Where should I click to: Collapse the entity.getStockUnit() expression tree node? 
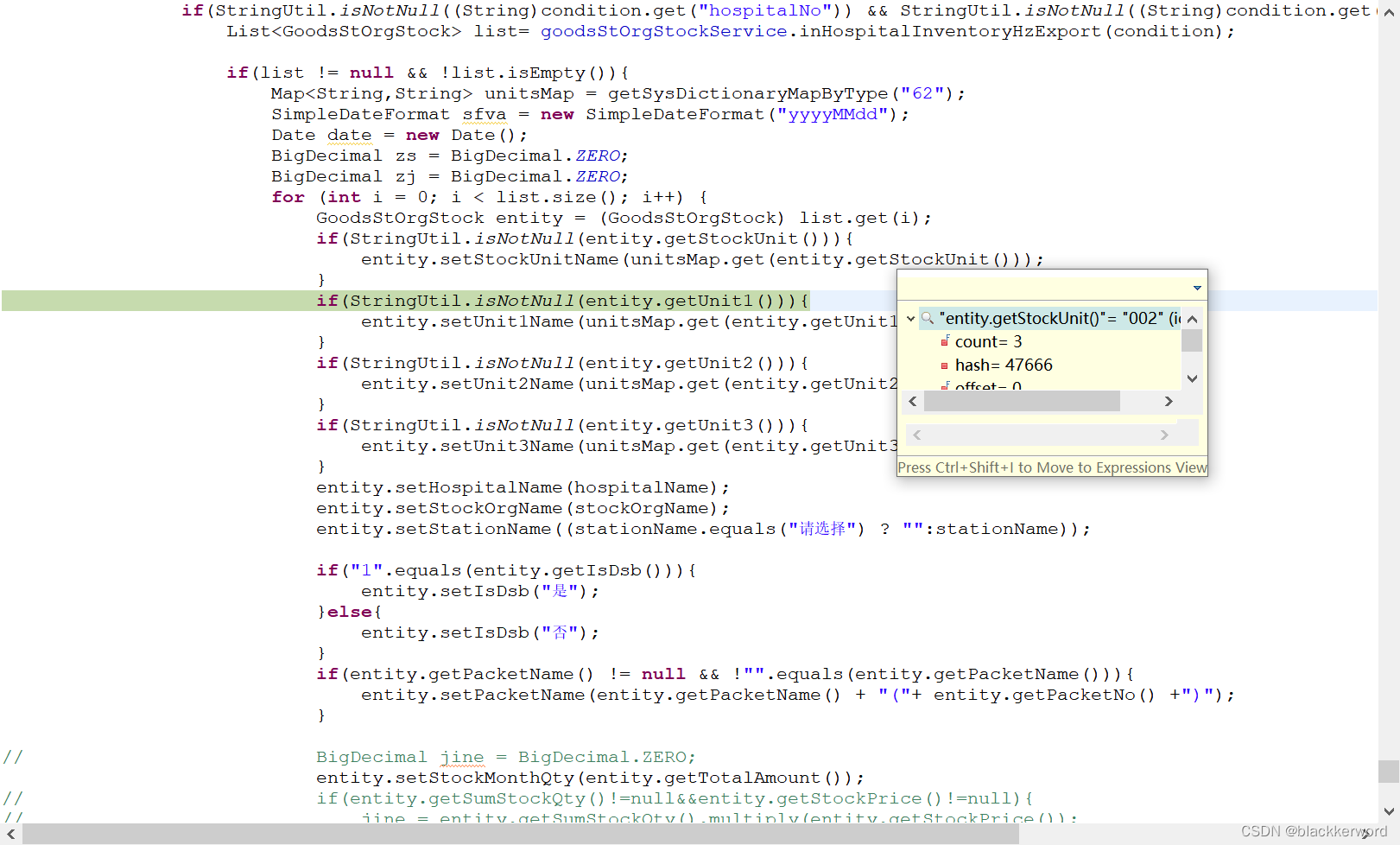(911, 319)
